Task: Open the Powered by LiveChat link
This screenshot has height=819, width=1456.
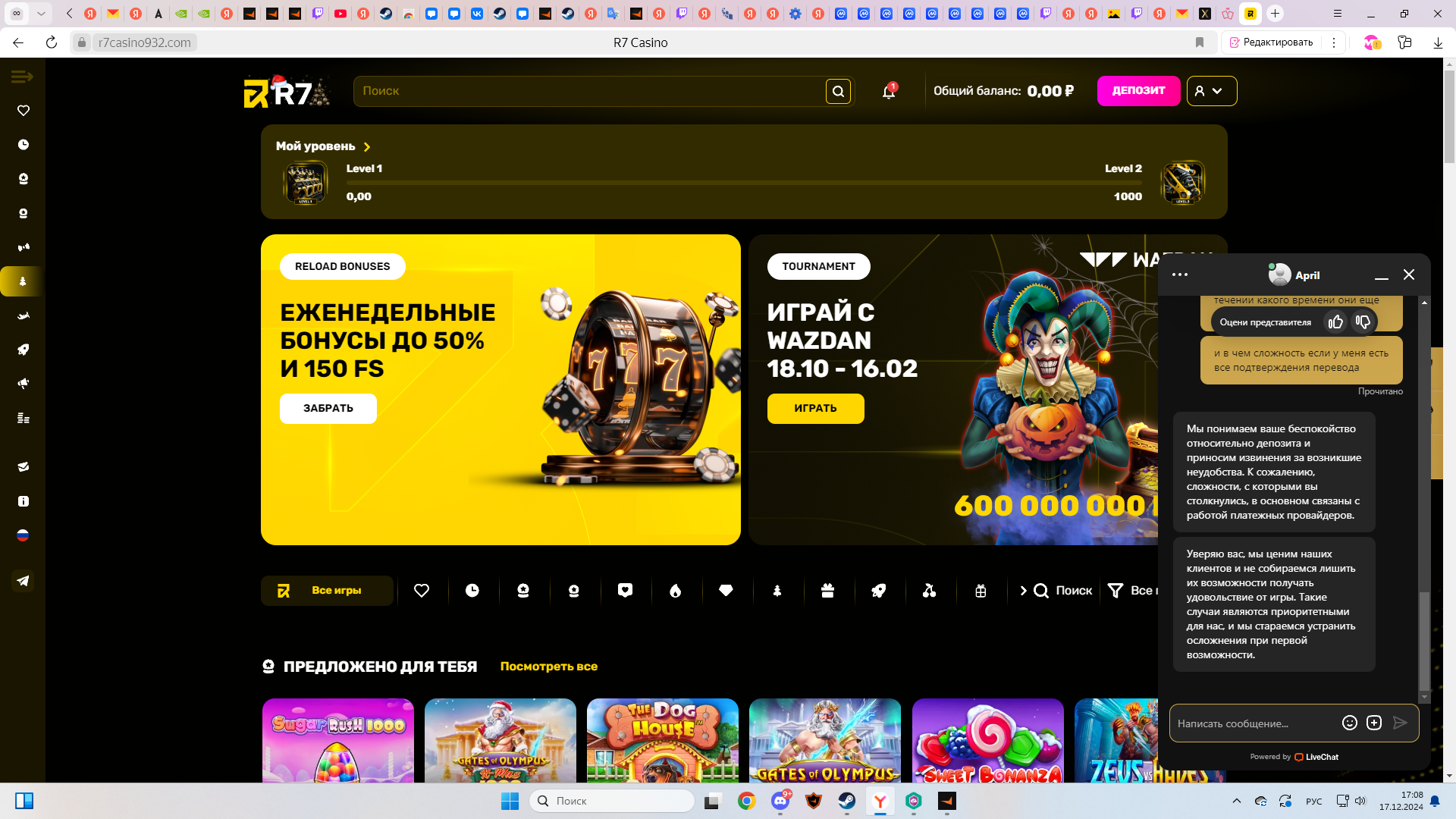Action: (1294, 757)
